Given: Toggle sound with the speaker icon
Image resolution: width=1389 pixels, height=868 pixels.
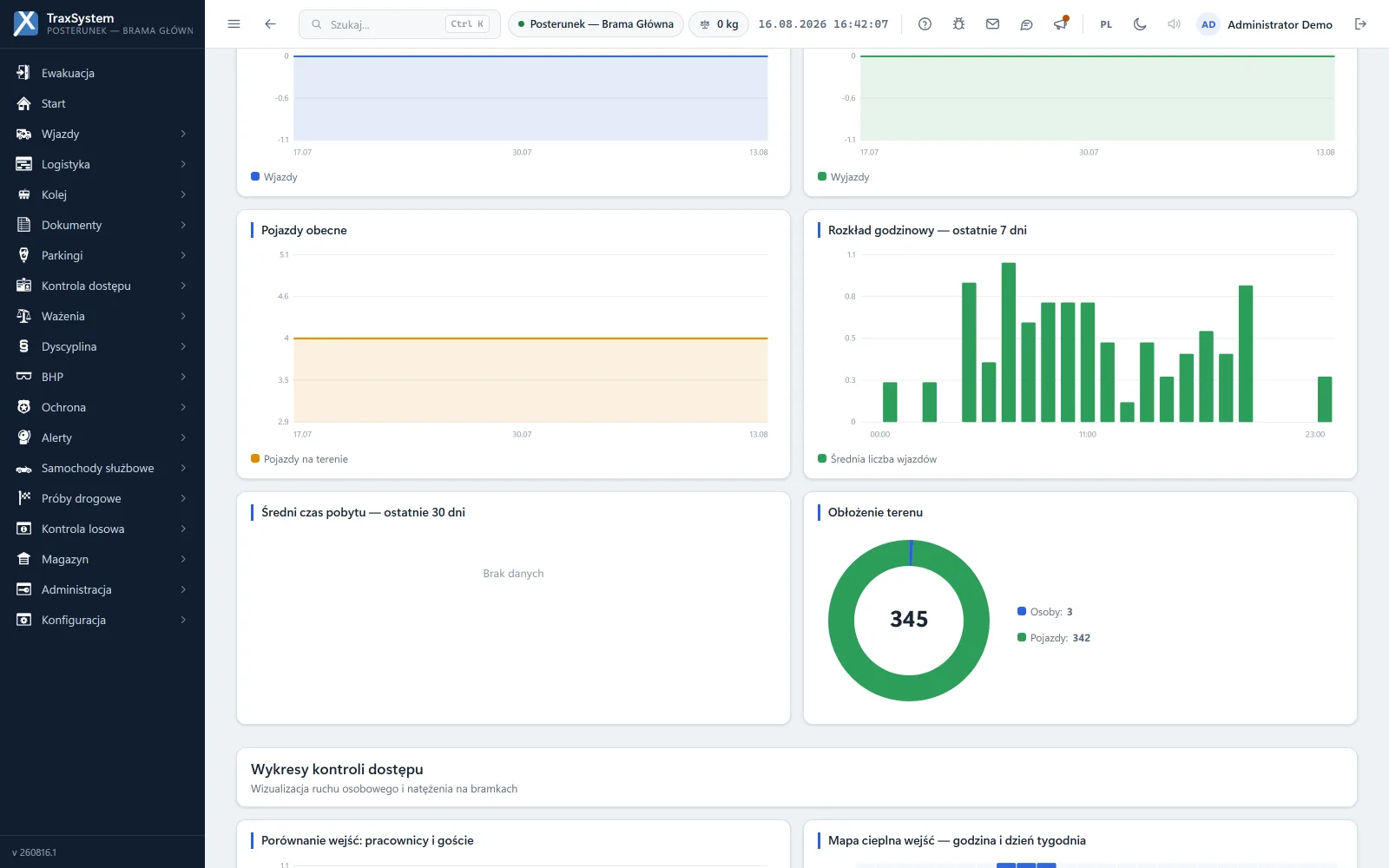Looking at the screenshot, I should tap(1174, 24).
